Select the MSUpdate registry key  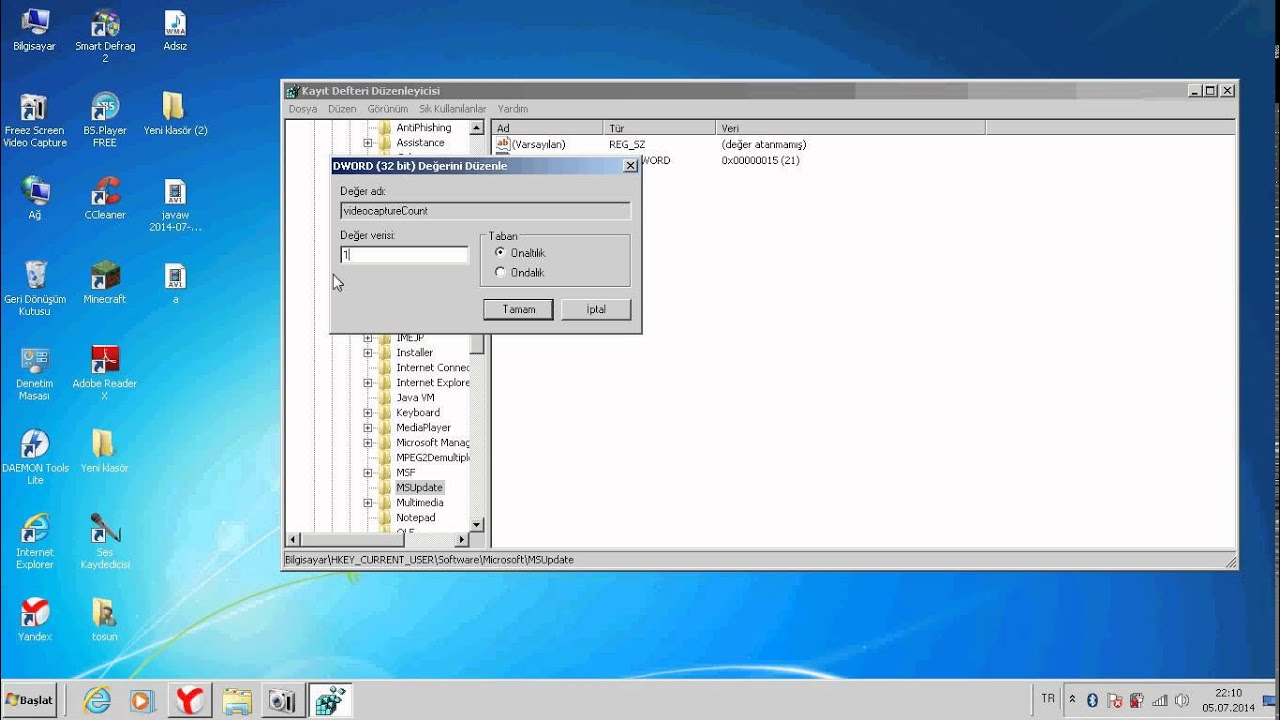pyautogui.click(x=419, y=488)
